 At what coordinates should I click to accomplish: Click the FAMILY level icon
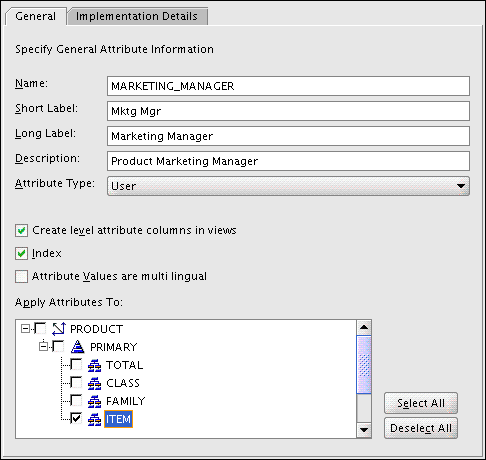pos(94,401)
